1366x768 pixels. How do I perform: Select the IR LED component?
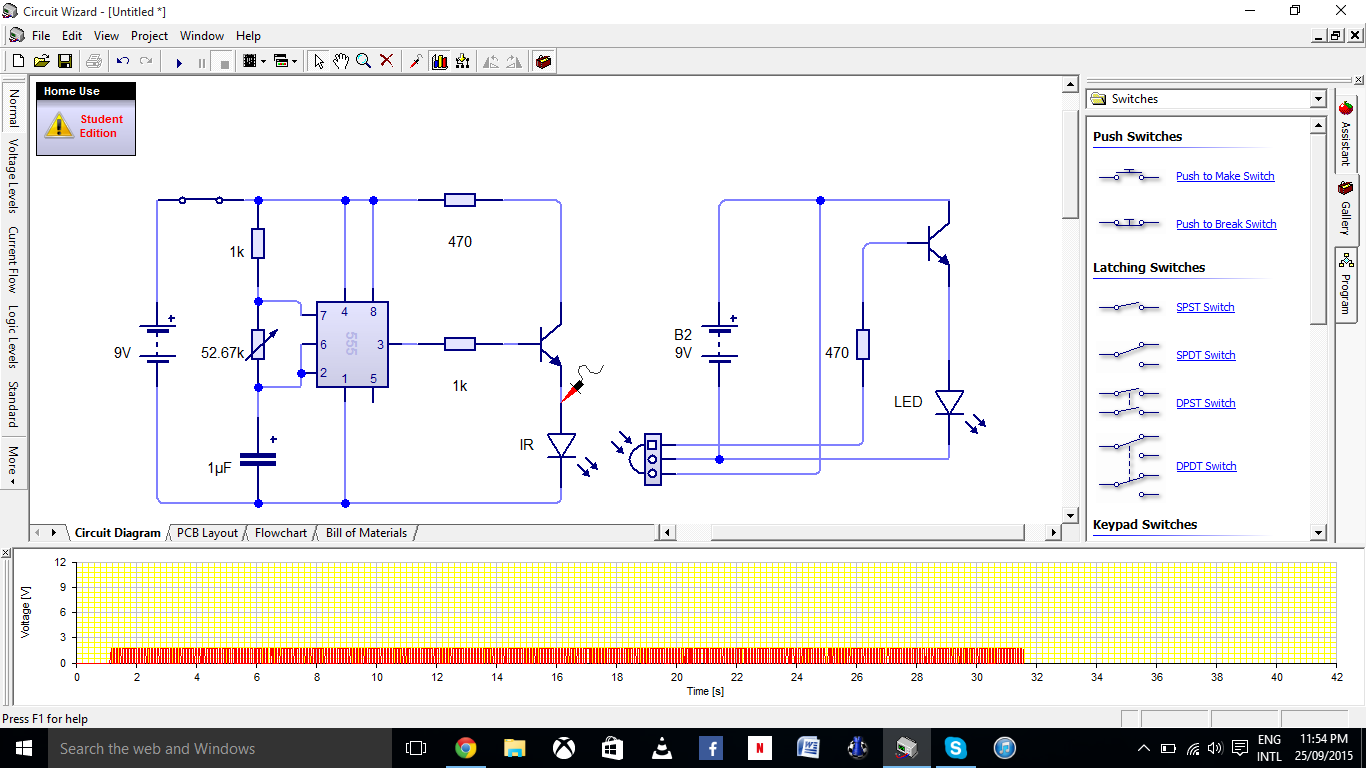pyautogui.click(x=562, y=445)
